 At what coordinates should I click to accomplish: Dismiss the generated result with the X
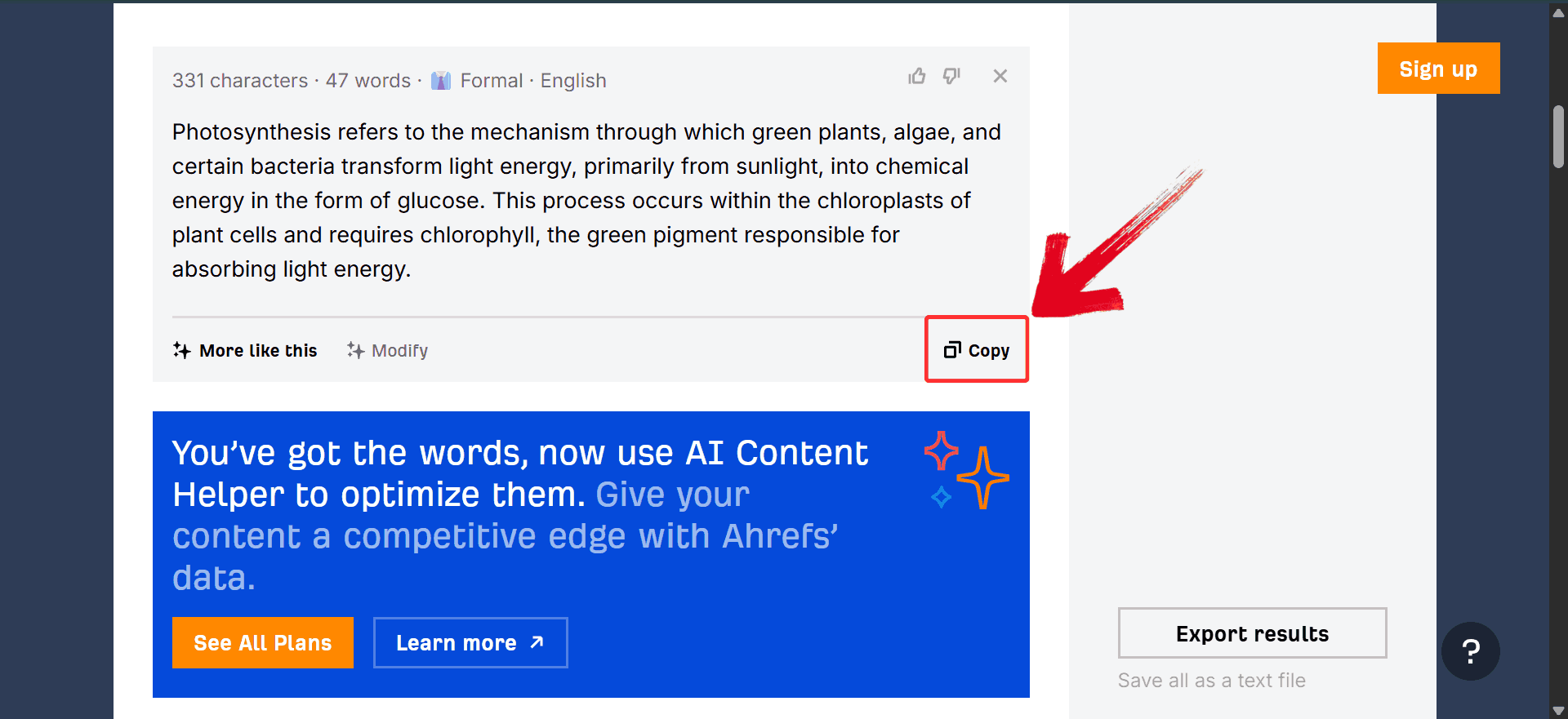click(x=1000, y=77)
